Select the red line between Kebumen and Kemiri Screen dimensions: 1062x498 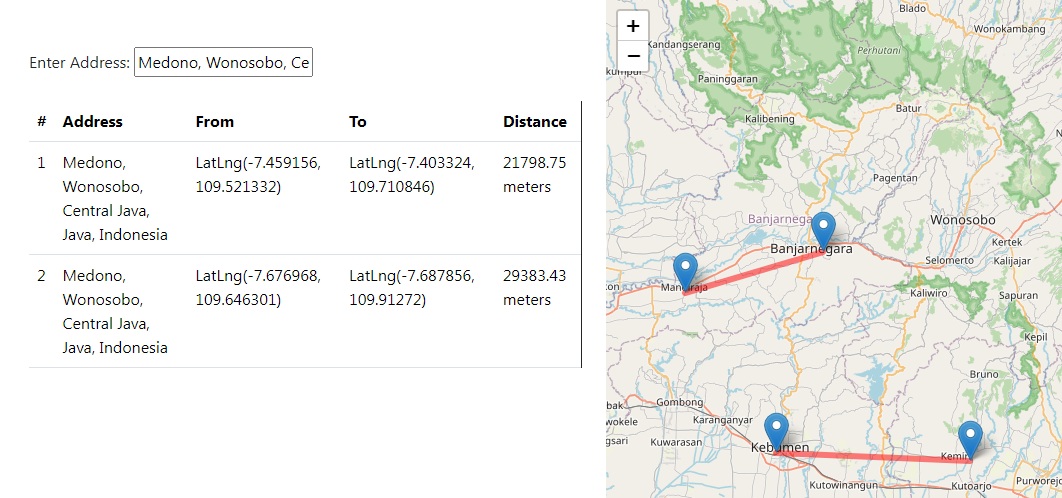pos(874,456)
